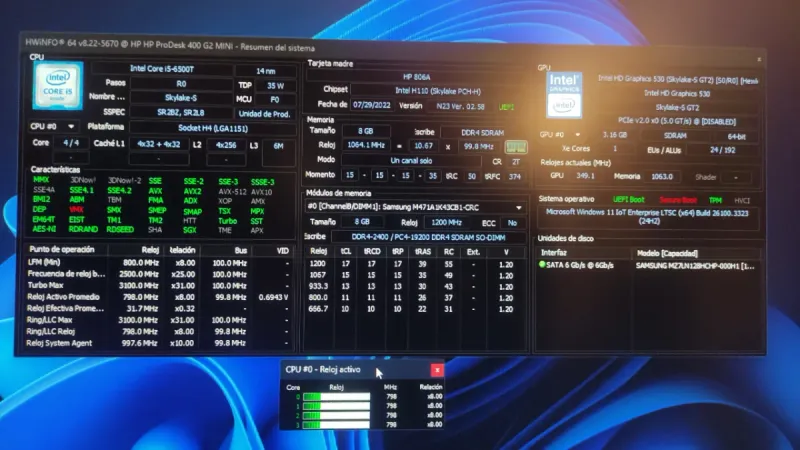Click the Microsoft Windows 11 IoT Enterprise LTSC field
Image resolution: width=800 pixels, height=450 pixels.
click(647, 217)
